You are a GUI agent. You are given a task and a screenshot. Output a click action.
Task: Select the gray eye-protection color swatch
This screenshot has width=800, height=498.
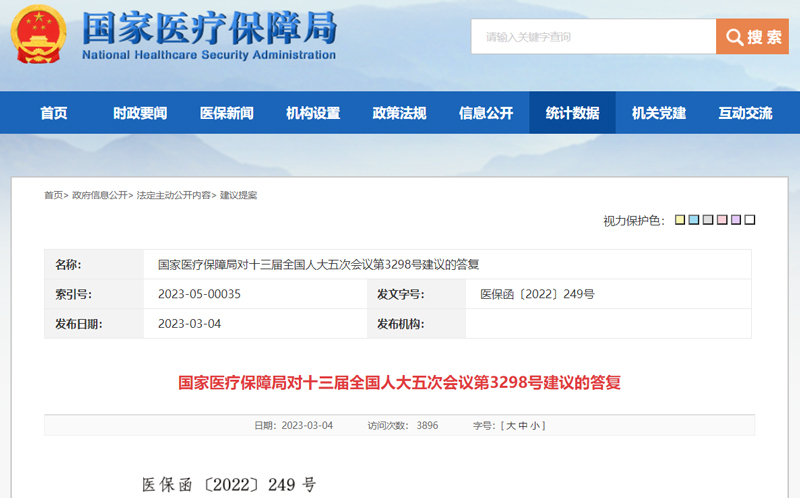point(708,220)
